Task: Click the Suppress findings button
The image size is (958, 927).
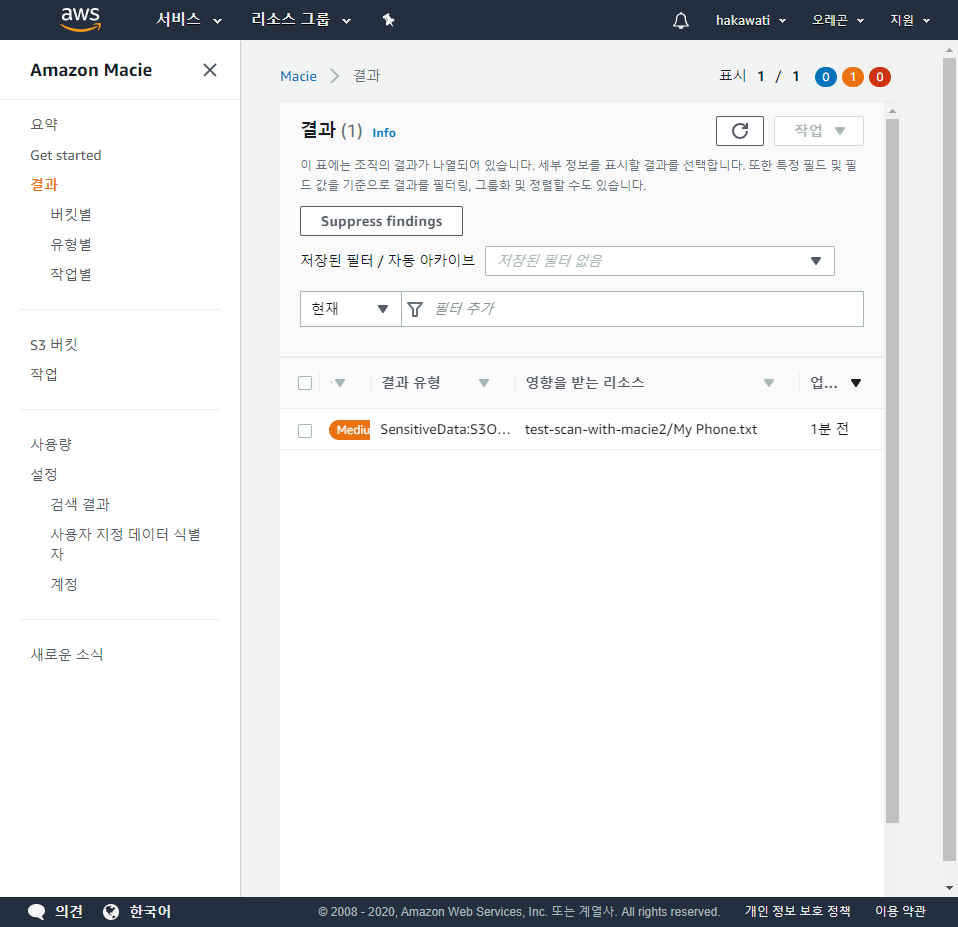Action: click(x=381, y=221)
